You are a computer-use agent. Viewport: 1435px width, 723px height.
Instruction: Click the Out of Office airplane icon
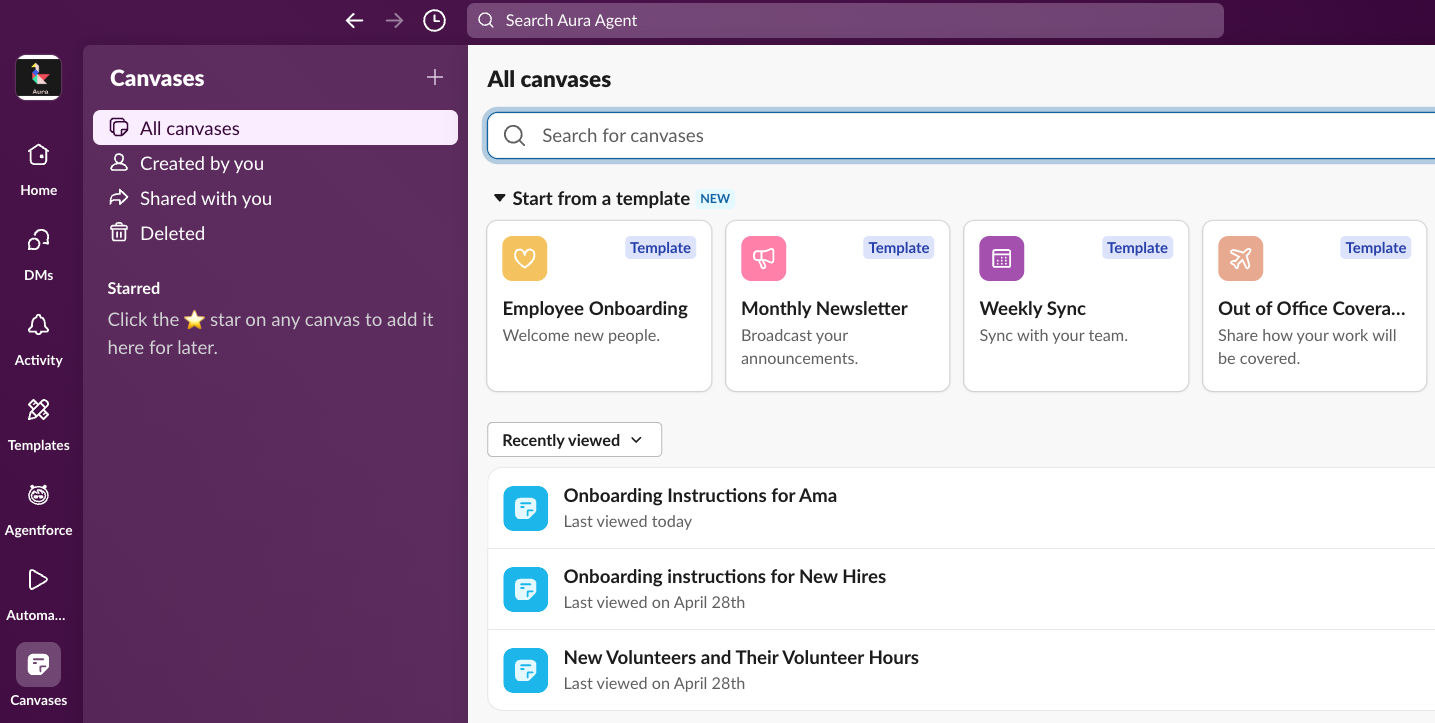[x=1240, y=258]
